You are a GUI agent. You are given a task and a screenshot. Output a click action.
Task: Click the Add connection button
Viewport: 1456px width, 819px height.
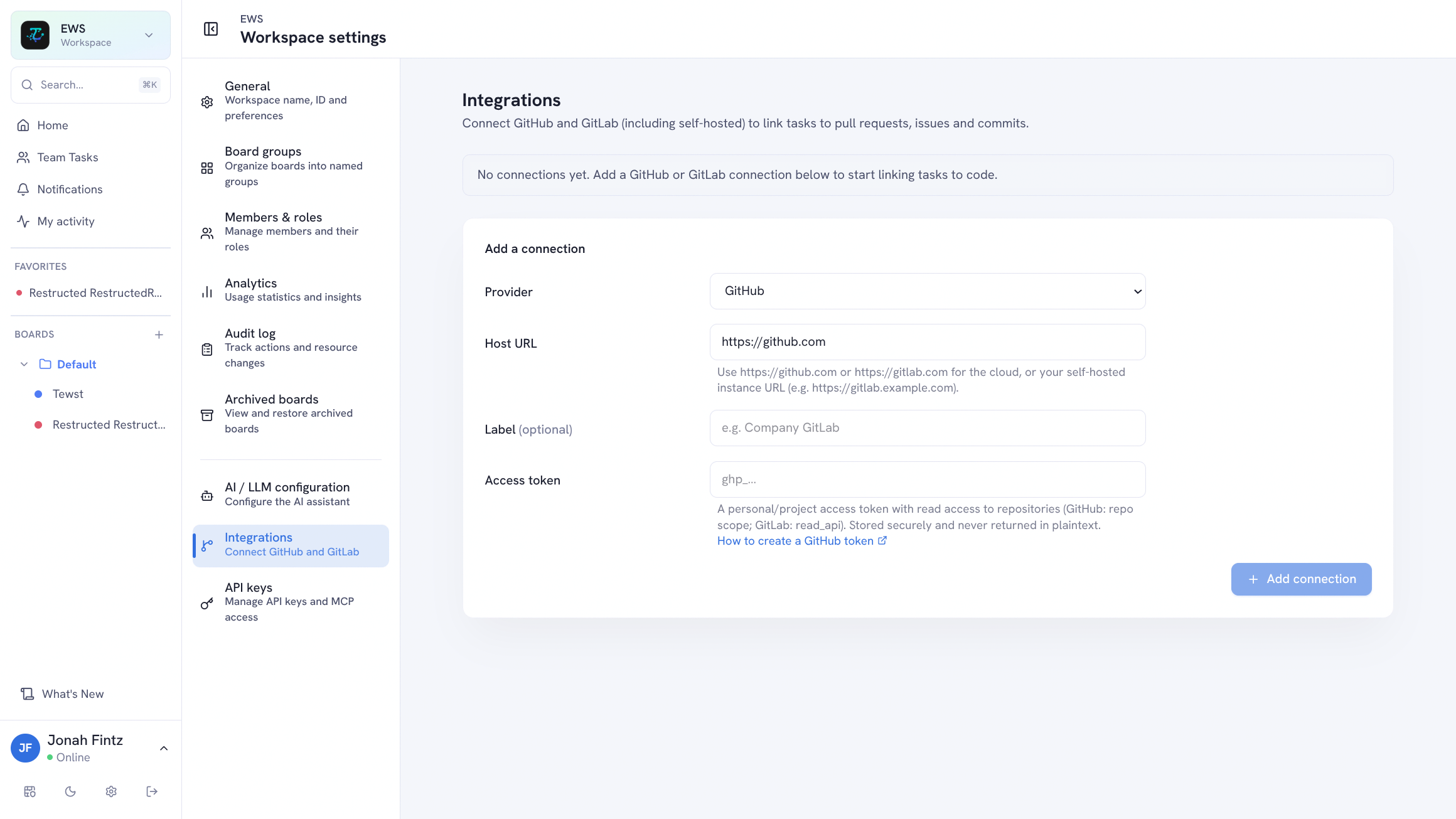1301,579
